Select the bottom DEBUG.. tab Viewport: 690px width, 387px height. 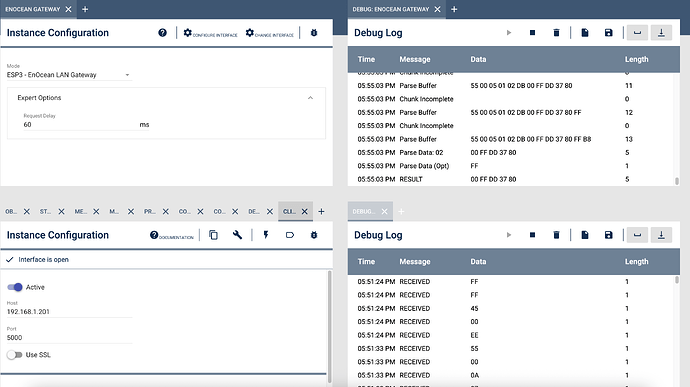tap(363, 212)
